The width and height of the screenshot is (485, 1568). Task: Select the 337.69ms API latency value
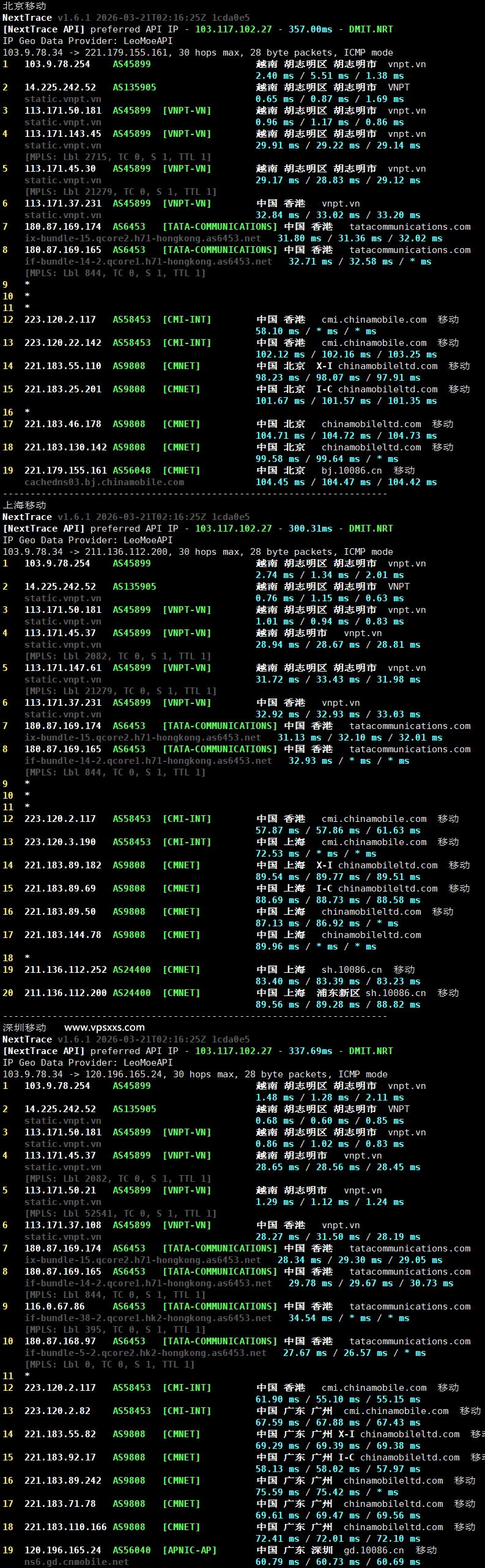[311, 1051]
